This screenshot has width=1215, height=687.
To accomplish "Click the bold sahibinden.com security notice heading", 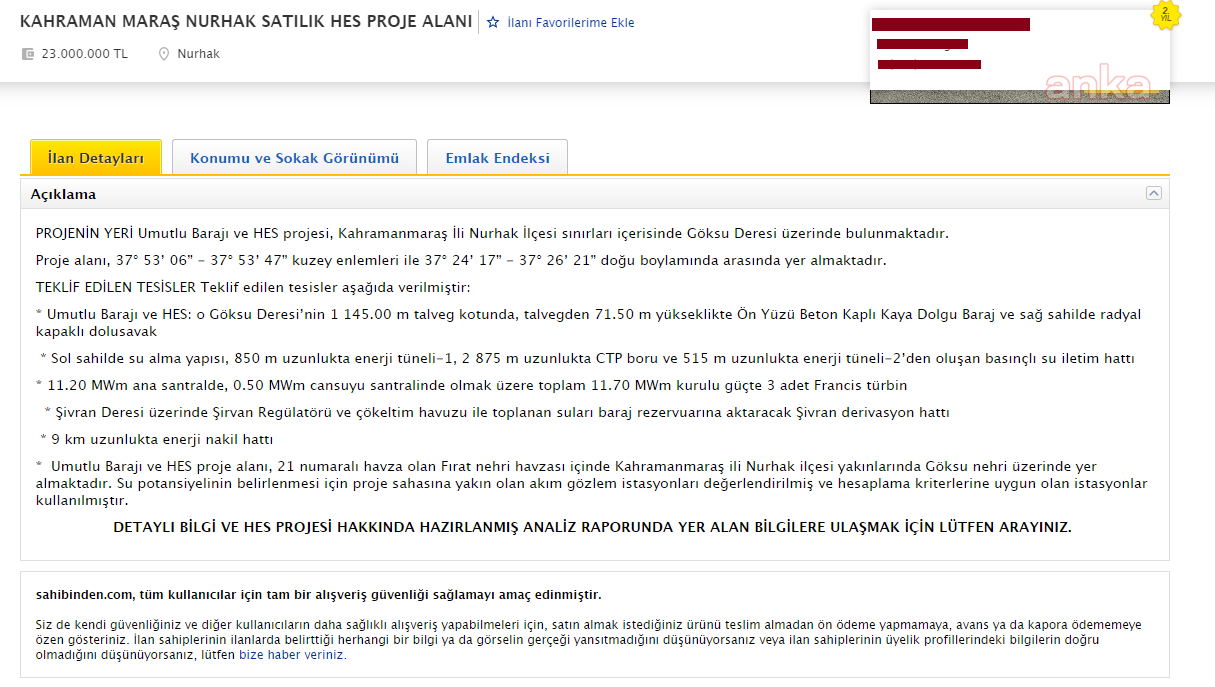I will tap(318, 595).
